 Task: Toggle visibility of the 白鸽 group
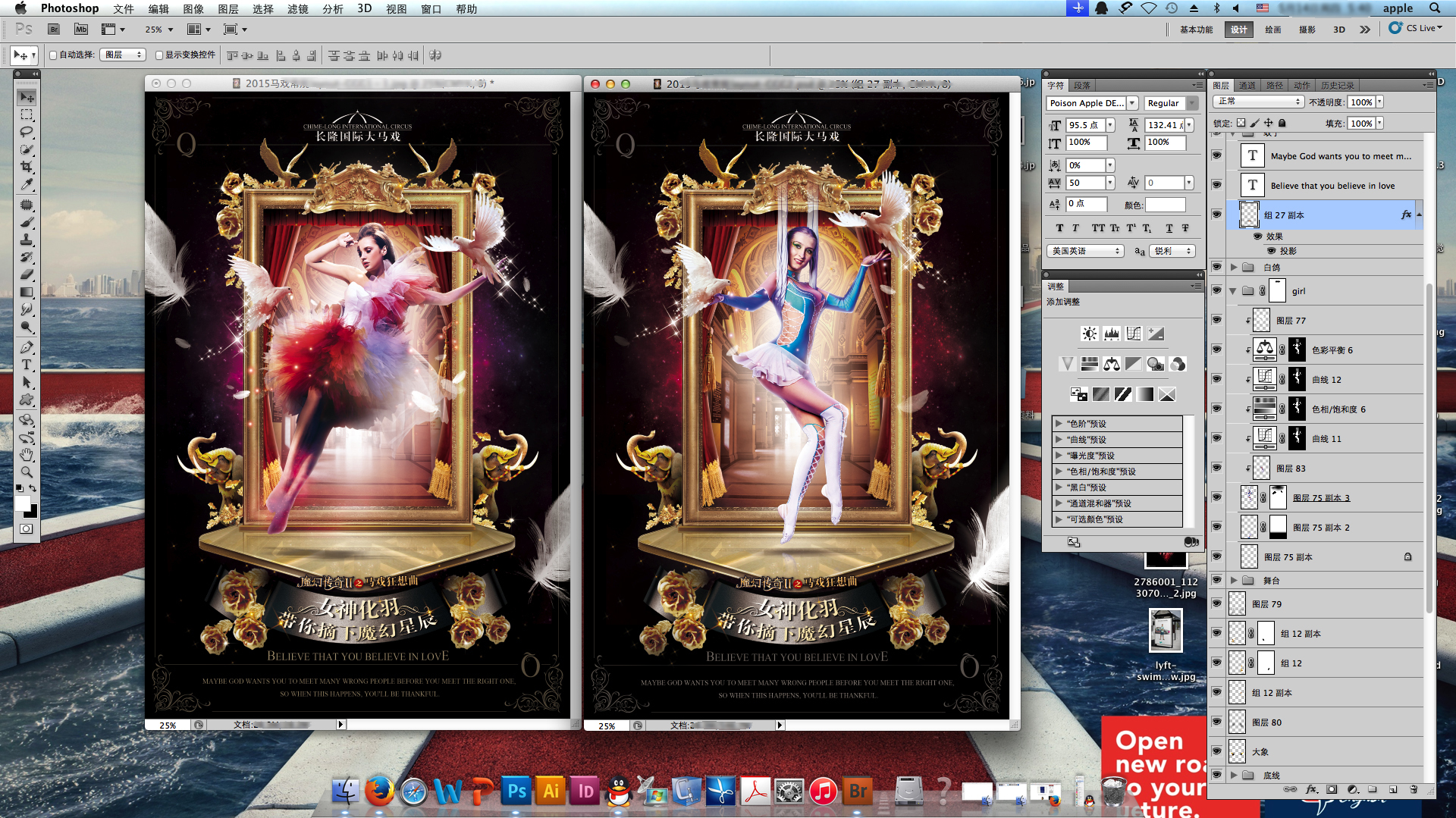tap(1216, 267)
